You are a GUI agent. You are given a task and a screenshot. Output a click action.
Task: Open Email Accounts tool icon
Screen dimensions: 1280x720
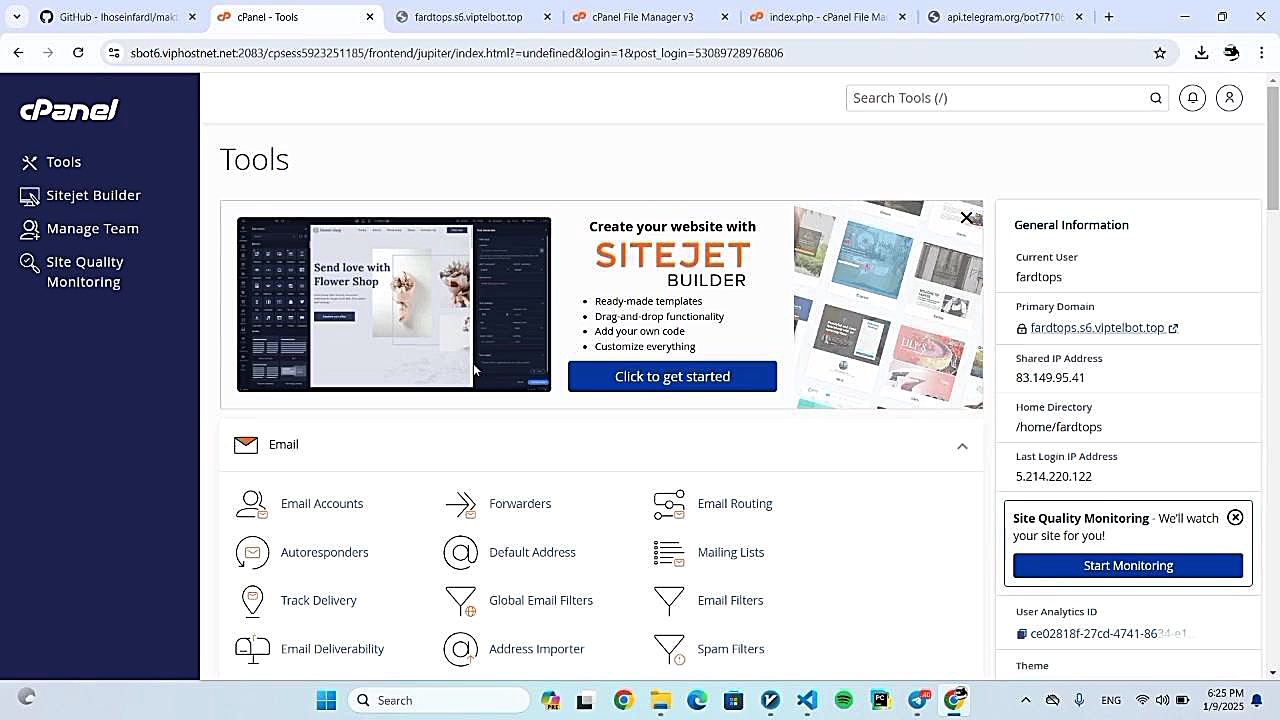pyautogui.click(x=252, y=504)
